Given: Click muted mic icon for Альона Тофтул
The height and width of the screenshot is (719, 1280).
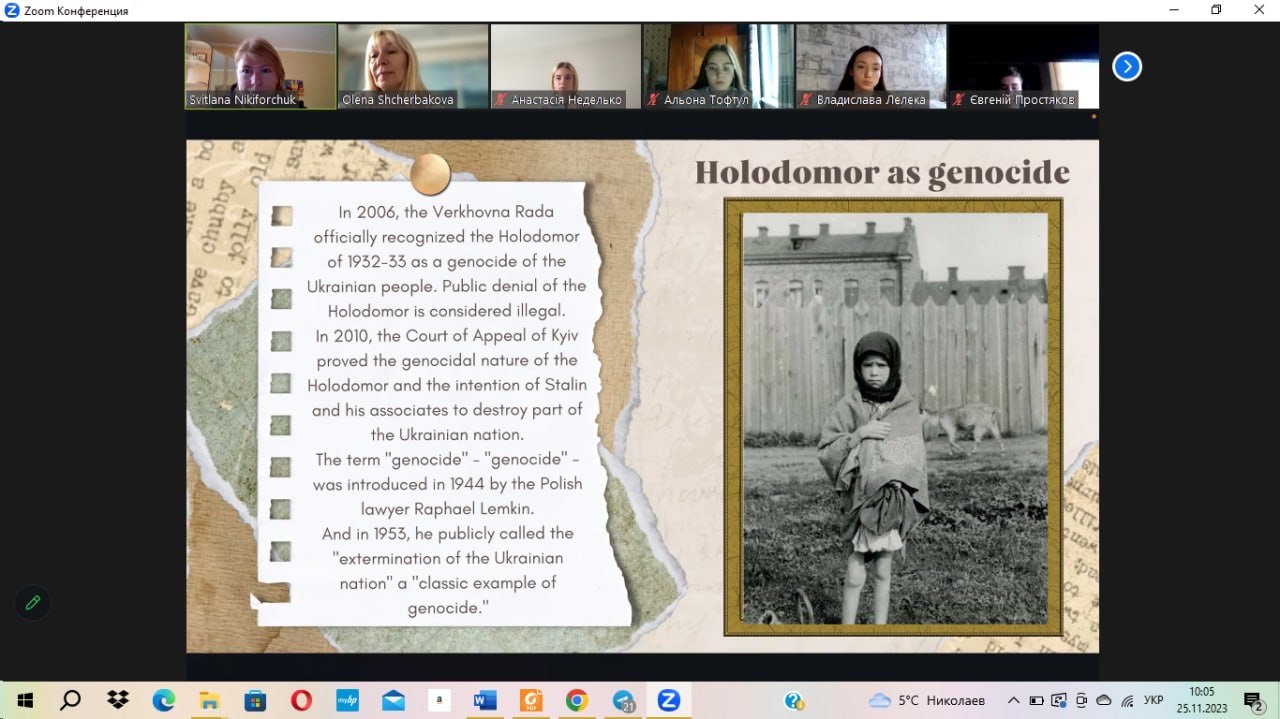Looking at the screenshot, I should 653,100.
